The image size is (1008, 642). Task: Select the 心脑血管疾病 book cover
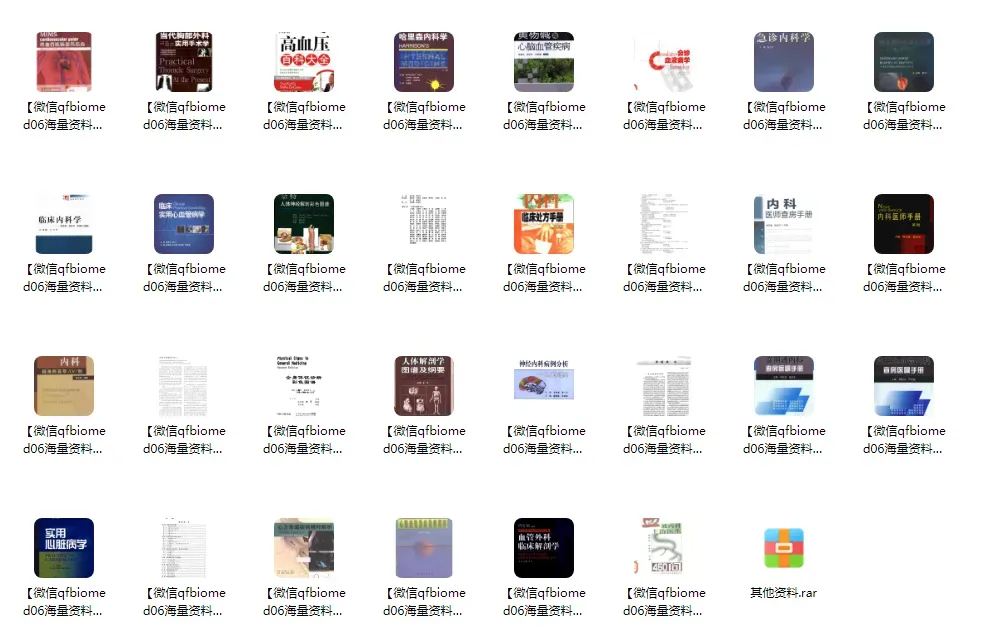[x=544, y=62]
